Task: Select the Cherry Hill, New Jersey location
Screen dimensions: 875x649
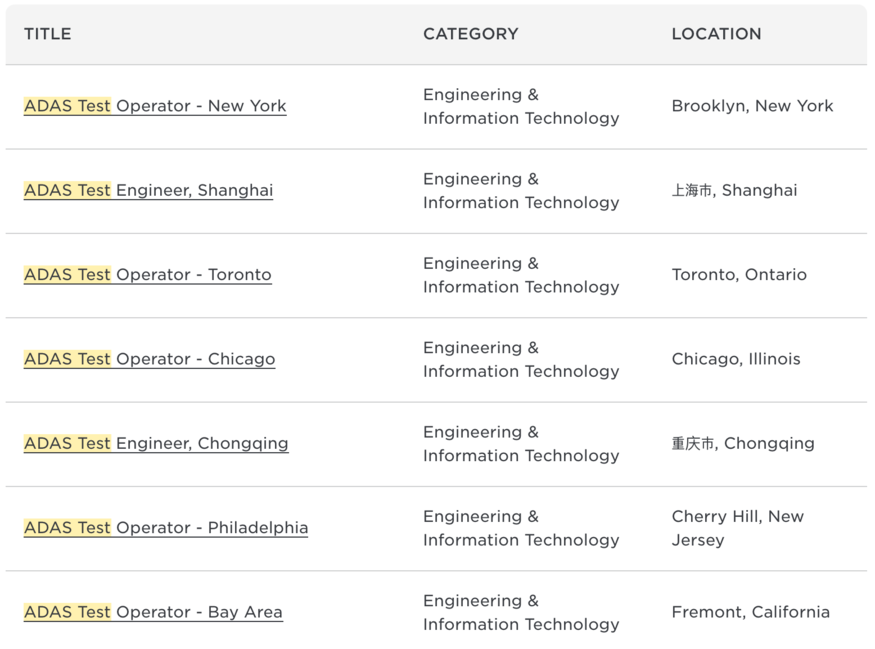Action: point(738,528)
